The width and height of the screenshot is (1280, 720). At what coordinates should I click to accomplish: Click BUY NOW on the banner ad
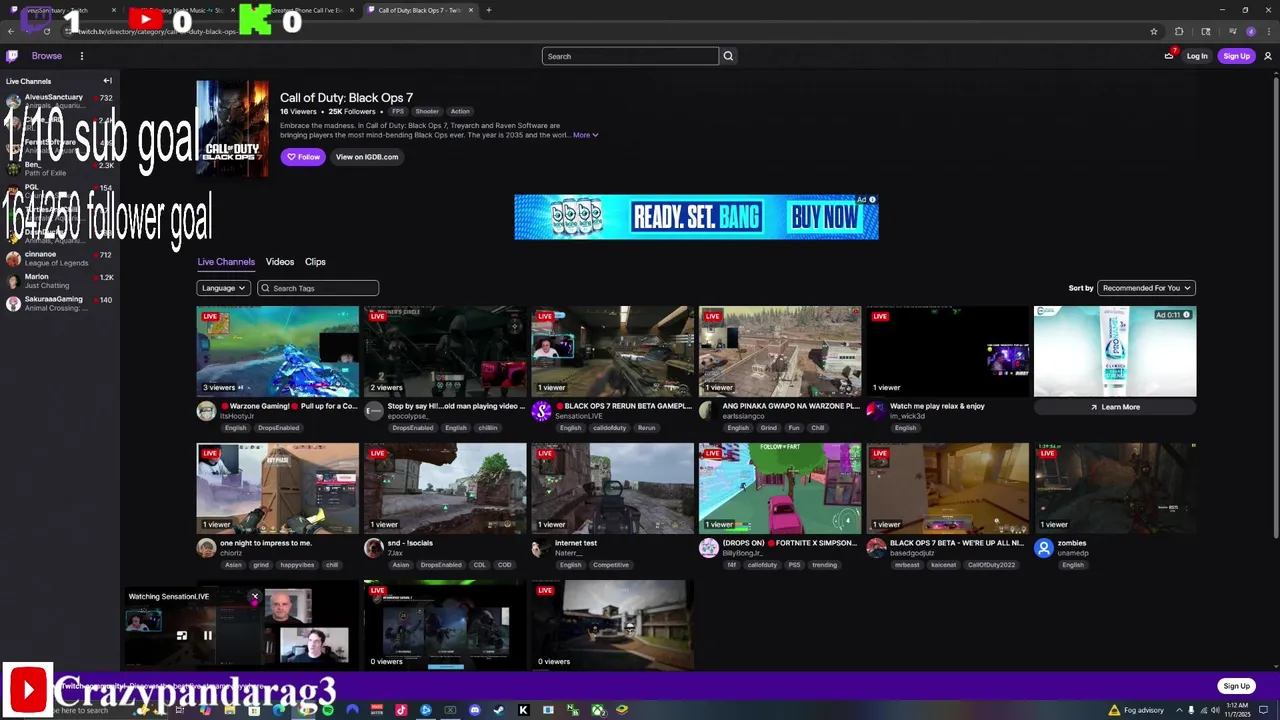click(x=825, y=217)
